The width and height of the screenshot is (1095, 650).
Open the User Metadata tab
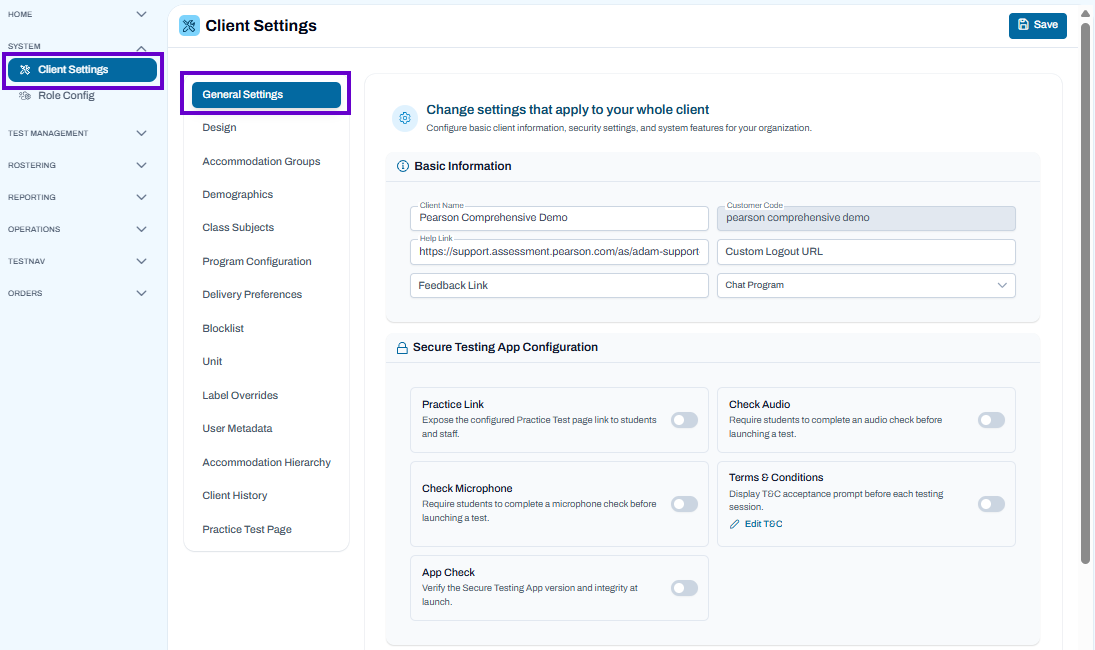tap(237, 429)
